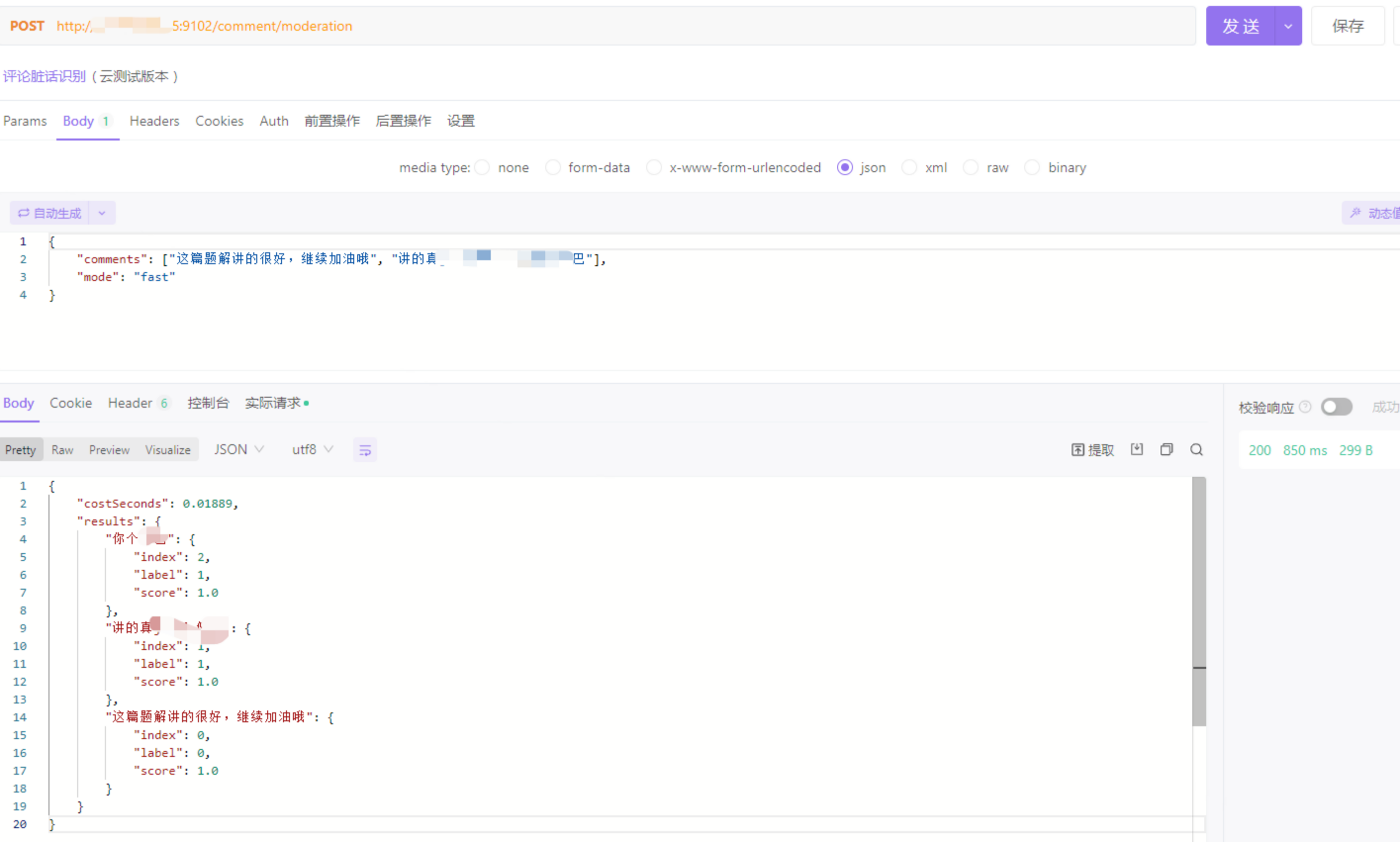This screenshot has width=1400, height=842.
Task: Copy the response using the copy icon
Action: tap(1167, 449)
